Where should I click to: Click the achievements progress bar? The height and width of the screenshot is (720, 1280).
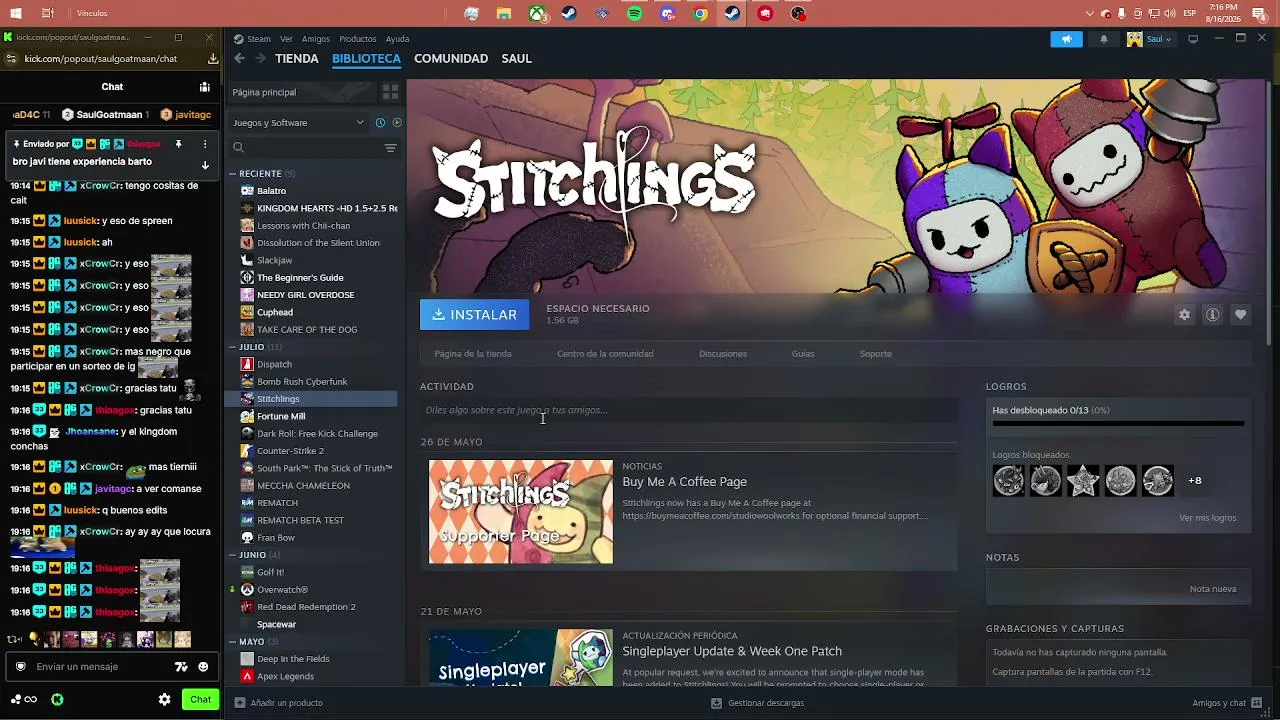point(1118,423)
